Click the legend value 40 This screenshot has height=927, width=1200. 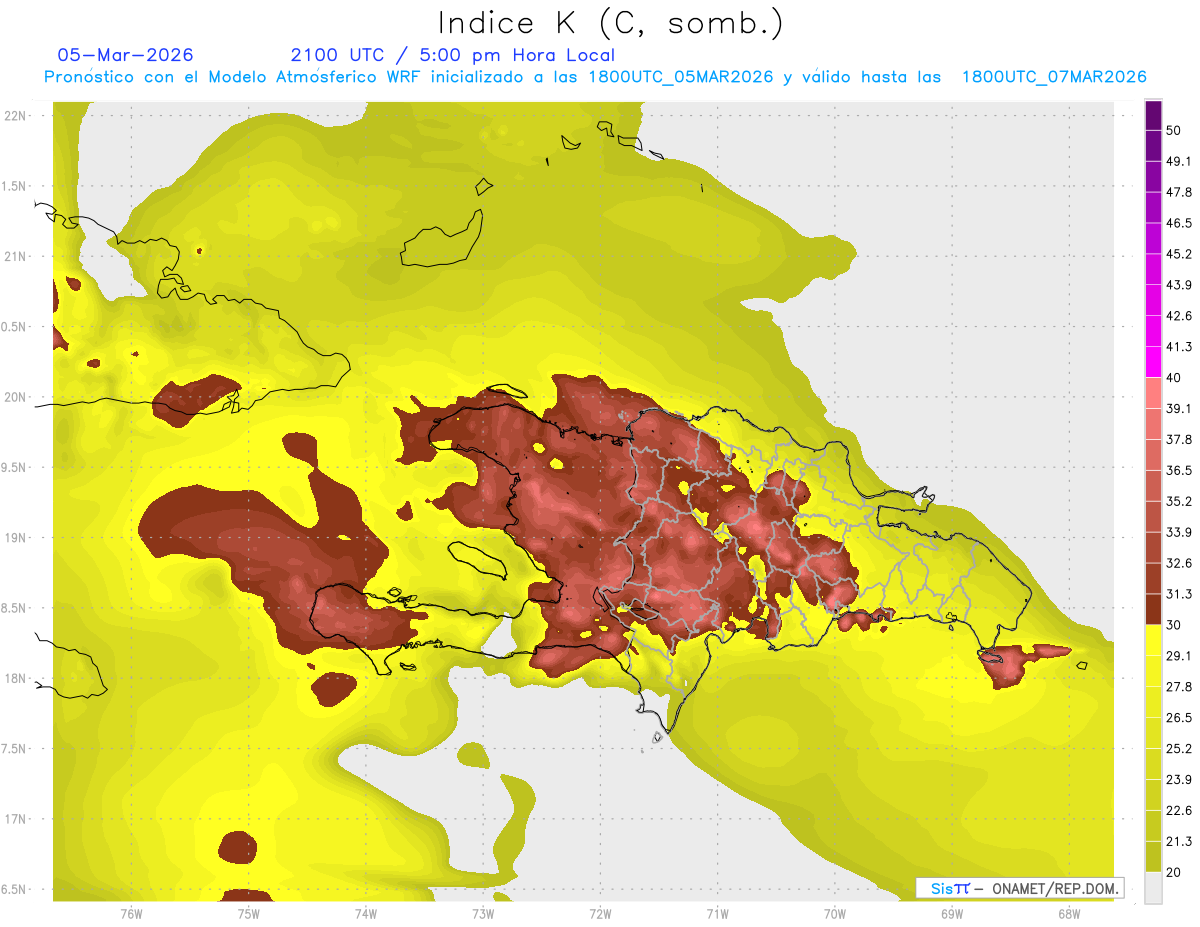(x=1174, y=378)
